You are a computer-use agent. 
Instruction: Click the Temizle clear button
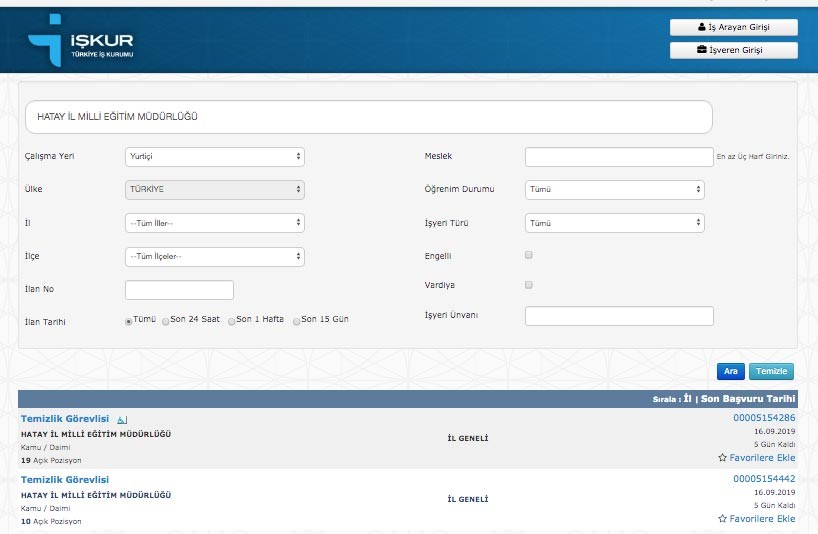pyautogui.click(x=771, y=372)
